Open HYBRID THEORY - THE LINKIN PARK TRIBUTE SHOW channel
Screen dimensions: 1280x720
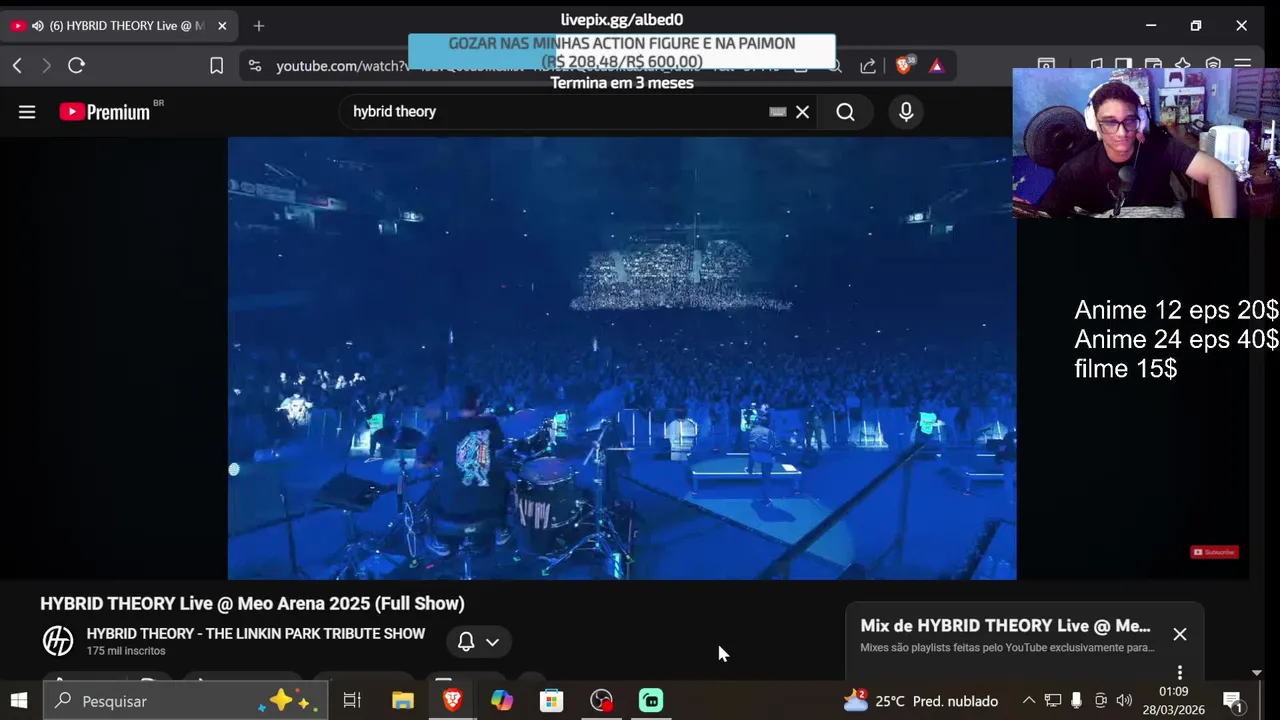tap(256, 634)
